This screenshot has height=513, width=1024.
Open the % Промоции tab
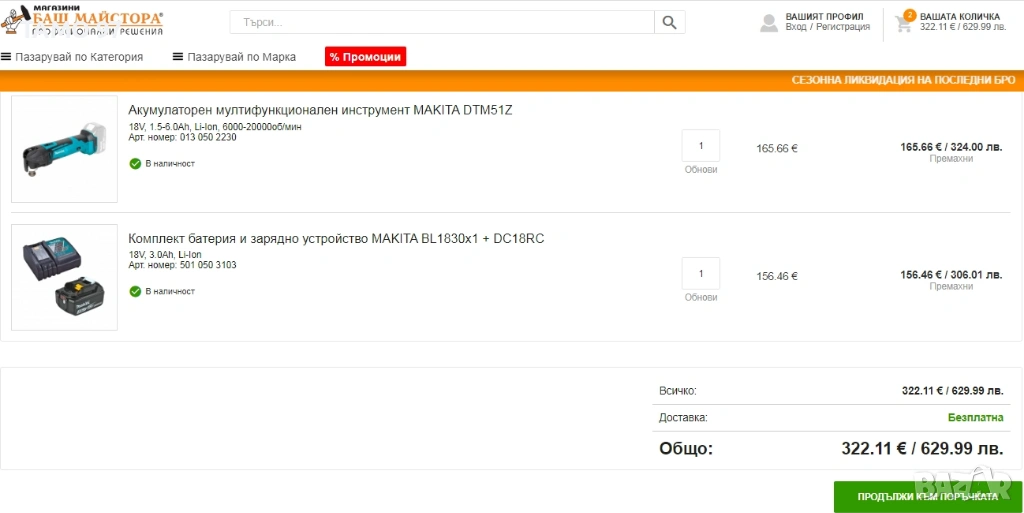365,57
